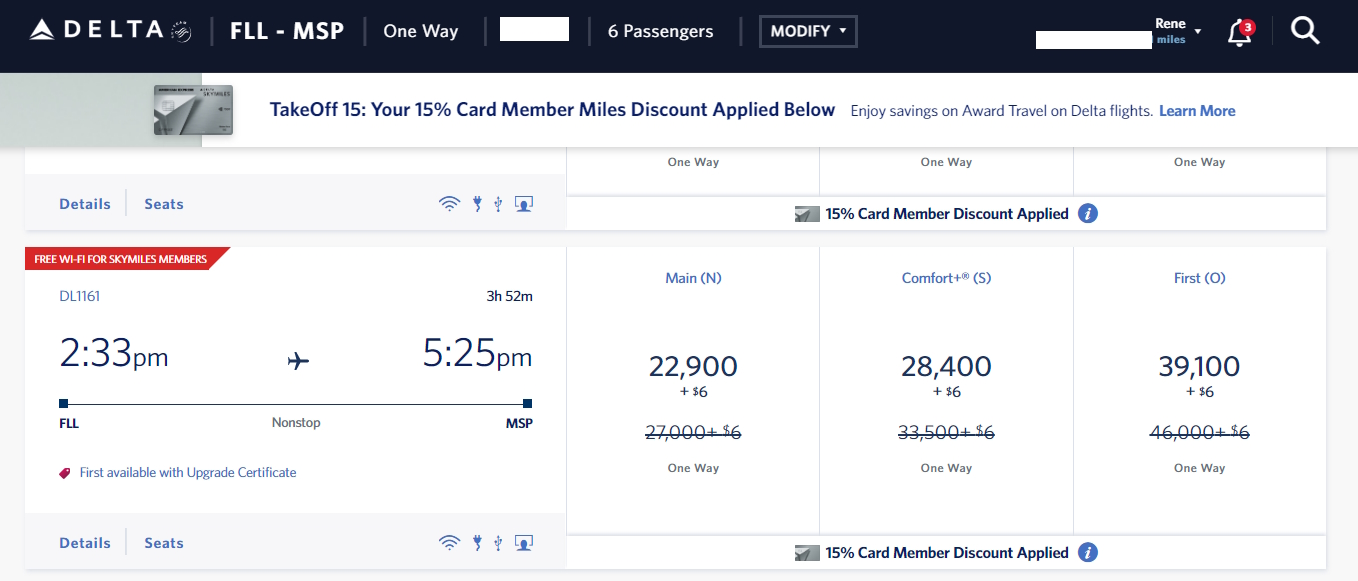The width and height of the screenshot is (1358, 581).
Task: Open Seats for flight DL1161
Action: (164, 543)
